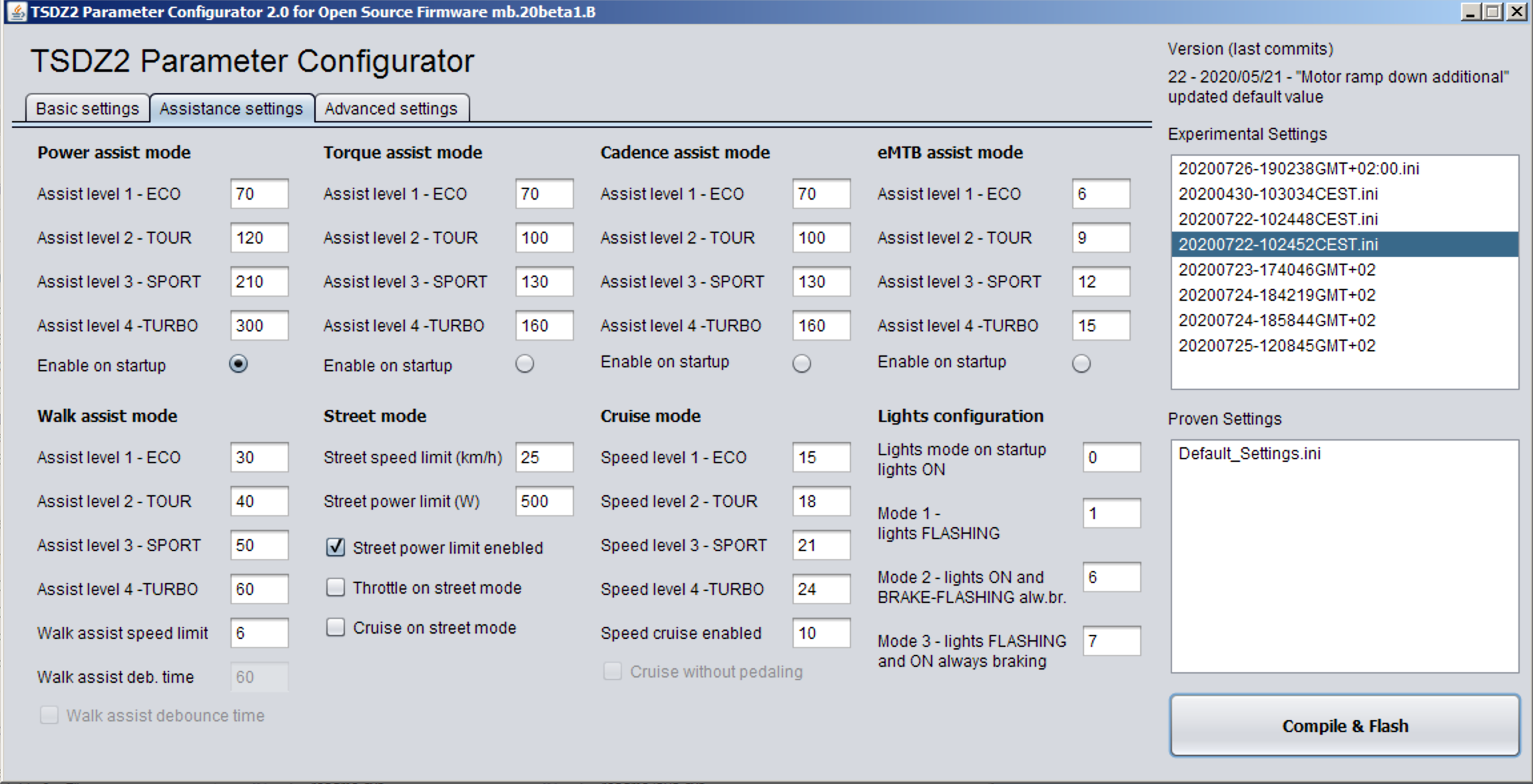Image resolution: width=1533 pixels, height=784 pixels.
Task: Click Torque assist level 3 SPORT field
Action: tap(545, 282)
